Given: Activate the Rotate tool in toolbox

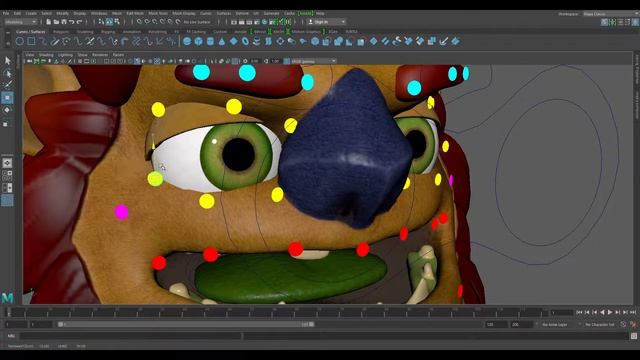Looking at the screenshot, I should (x=7, y=110).
